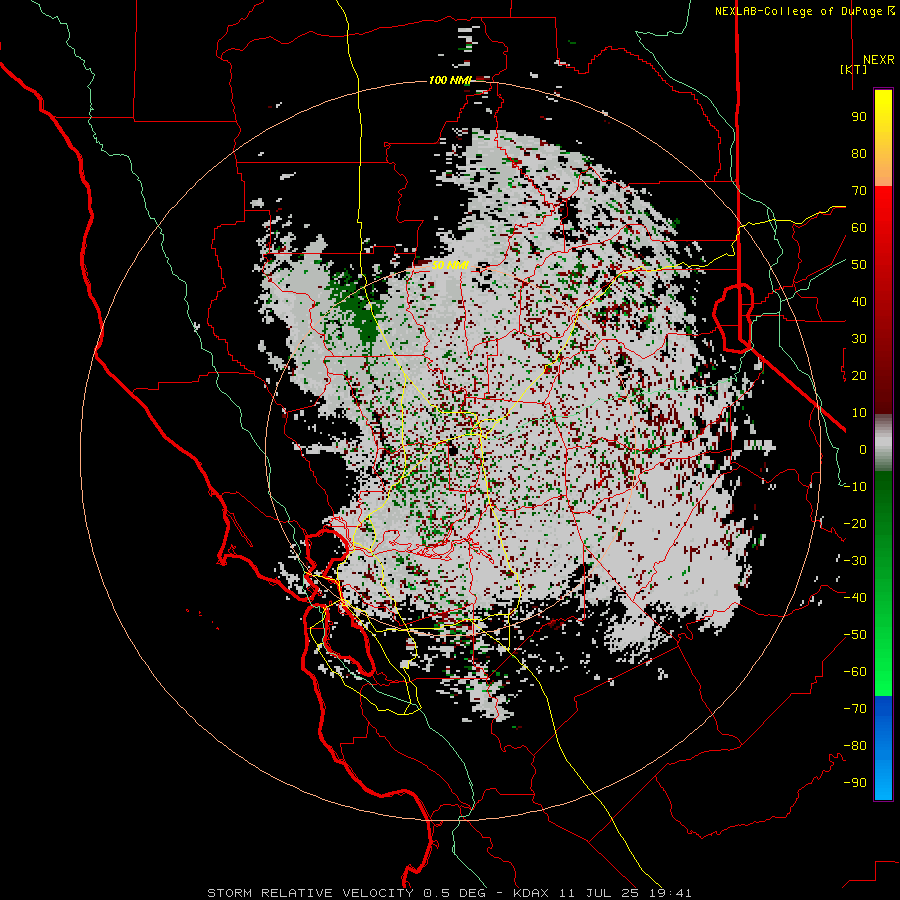Click the 80 value on velocity scale
Image resolution: width=900 pixels, height=900 pixels.
tap(859, 154)
